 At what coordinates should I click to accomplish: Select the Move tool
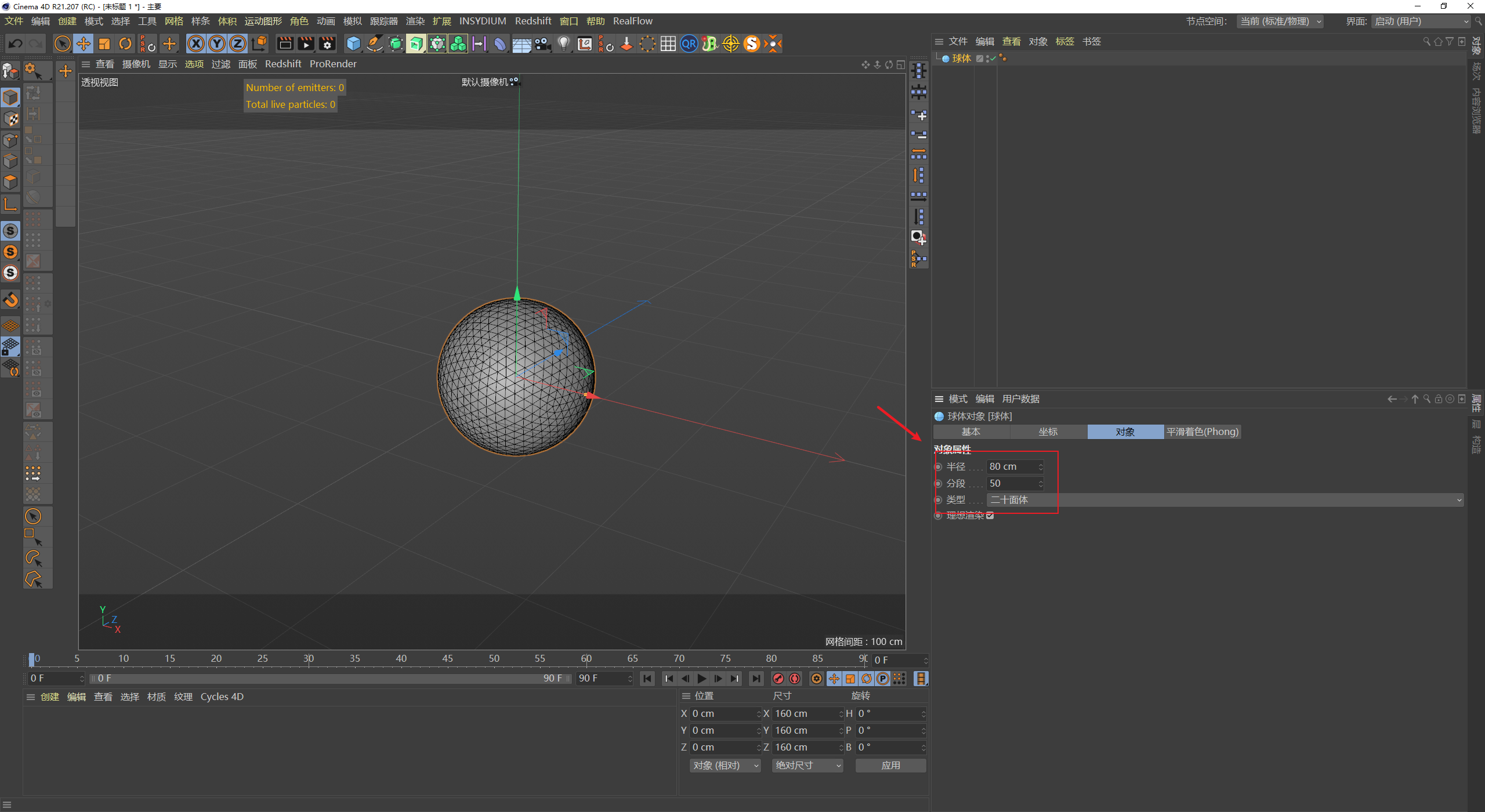[x=84, y=43]
